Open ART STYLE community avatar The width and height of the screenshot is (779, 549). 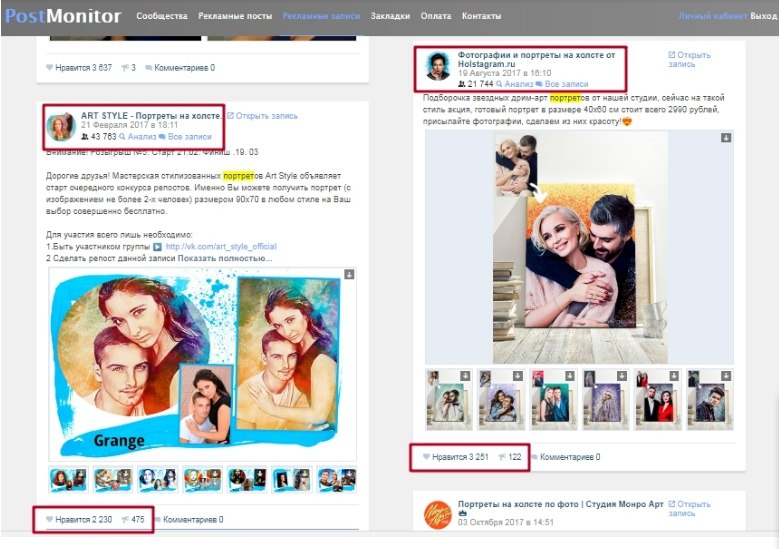[61, 127]
